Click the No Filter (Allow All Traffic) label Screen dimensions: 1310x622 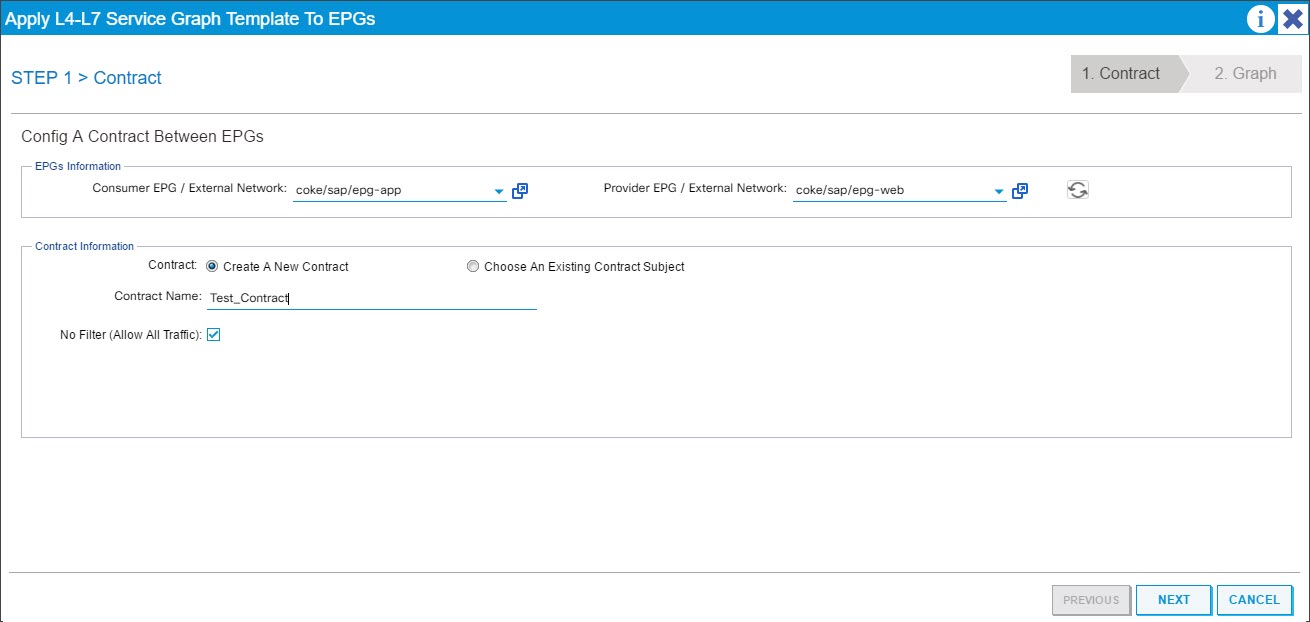[132, 334]
